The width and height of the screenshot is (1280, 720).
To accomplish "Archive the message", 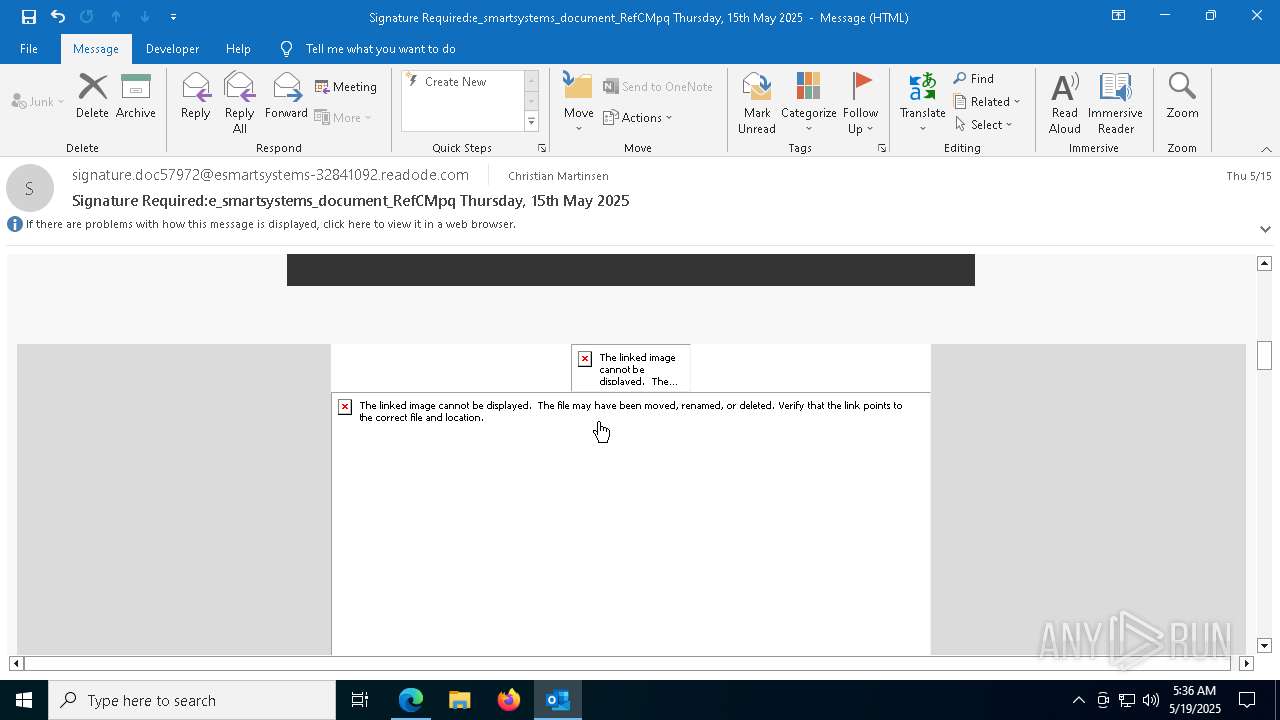I will click(x=135, y=96).
